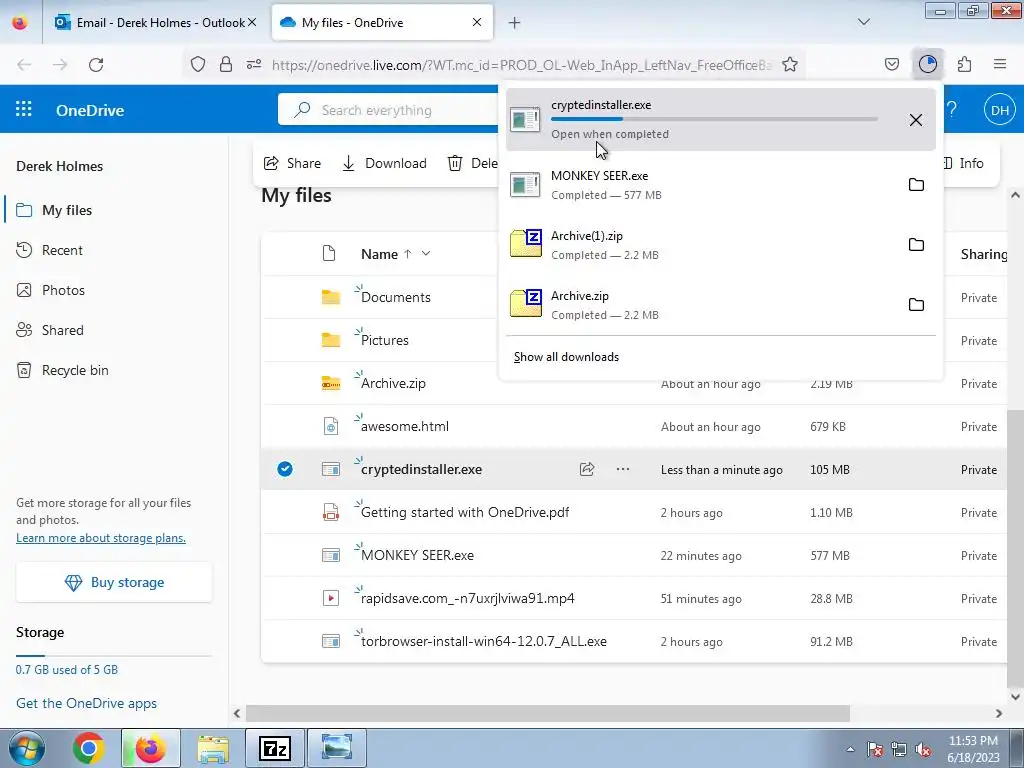Bookmark this page with the star icon
Image resolution: width=1024 pixels, height=768 pixels.
click(790, 65)
